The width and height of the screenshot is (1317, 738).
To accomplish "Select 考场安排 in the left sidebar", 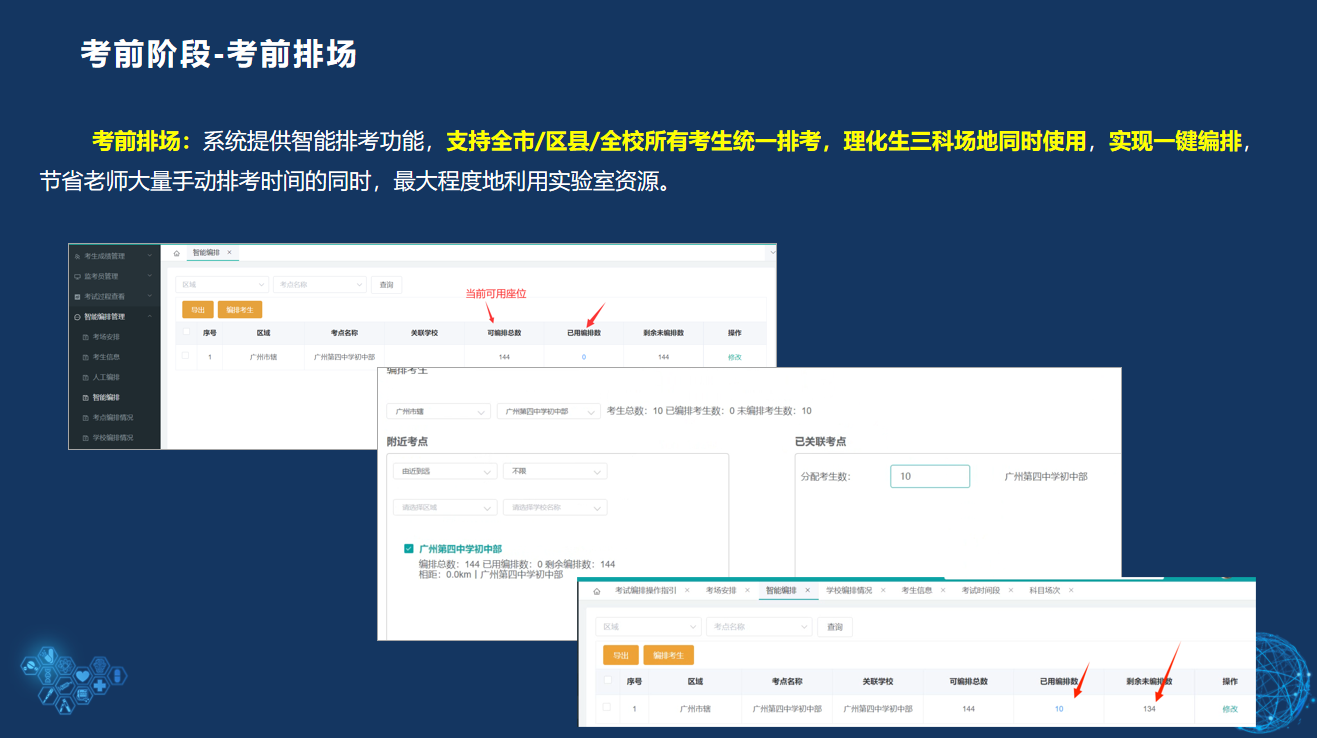I will [x=106, y=337].
